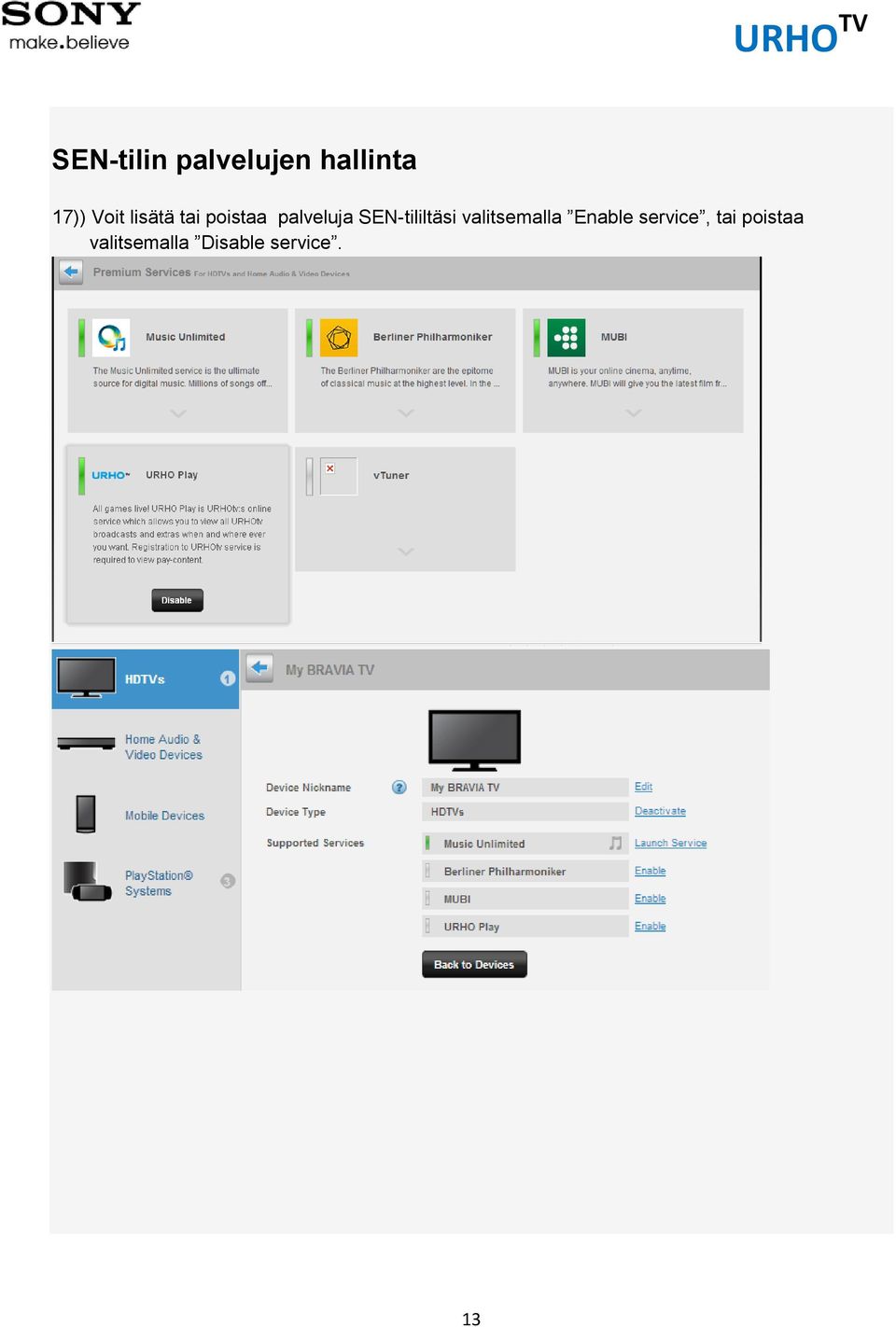The width and height of the screenshot is (896, 1327).
Task: Click the MUBI supported service row
Action: 525,899
